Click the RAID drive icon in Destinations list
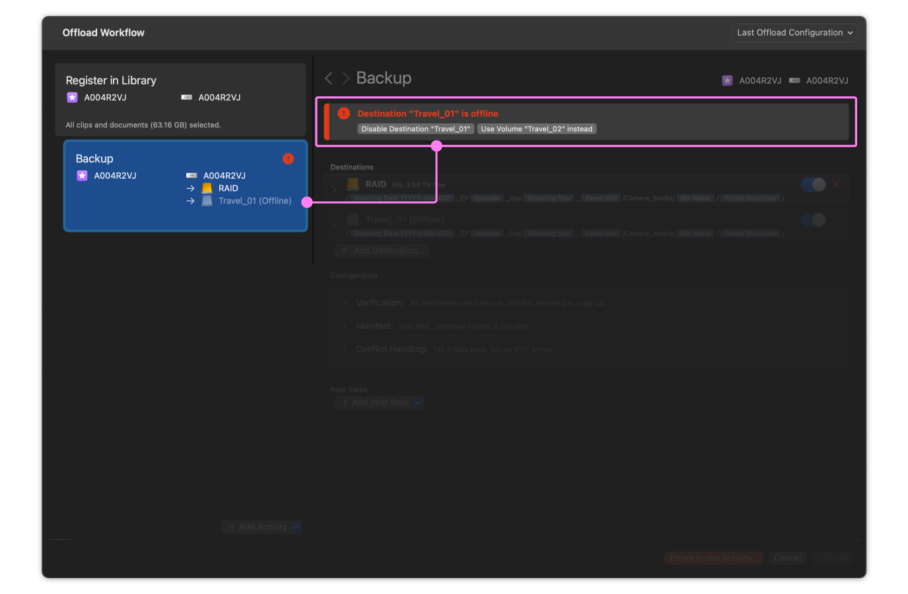 point(353,184)
